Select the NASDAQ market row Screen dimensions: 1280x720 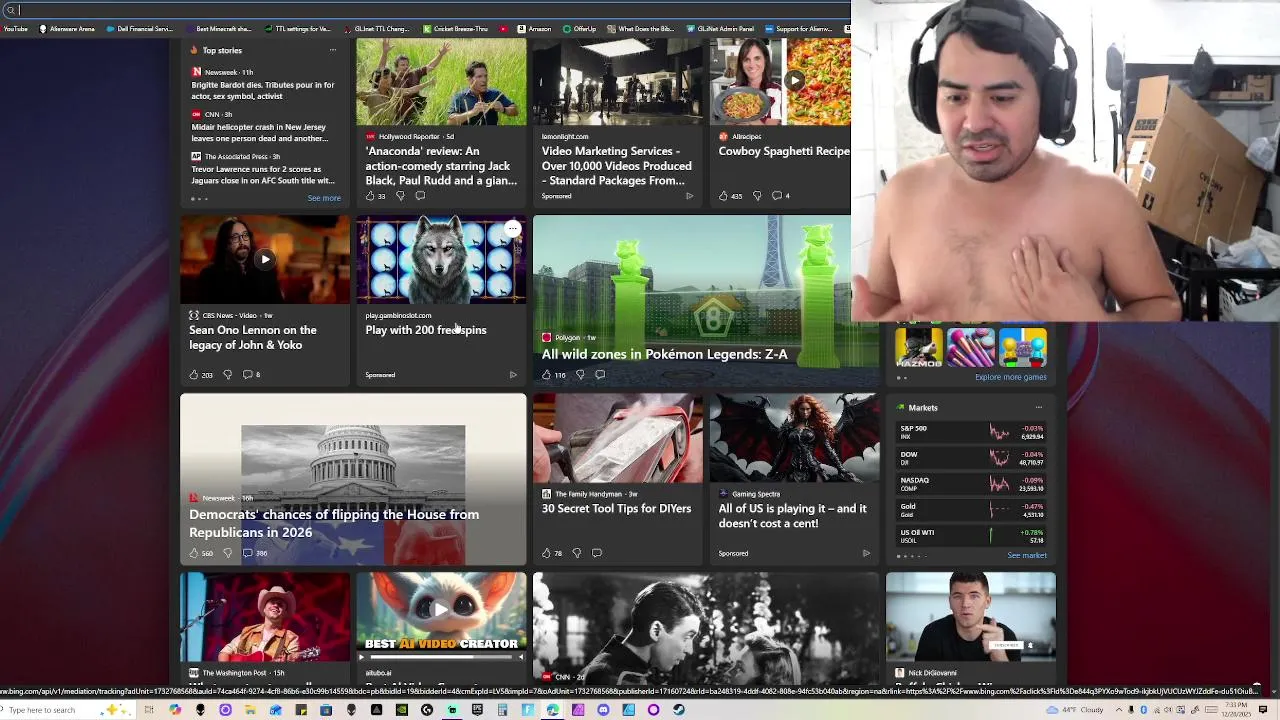tap(971, 484)
